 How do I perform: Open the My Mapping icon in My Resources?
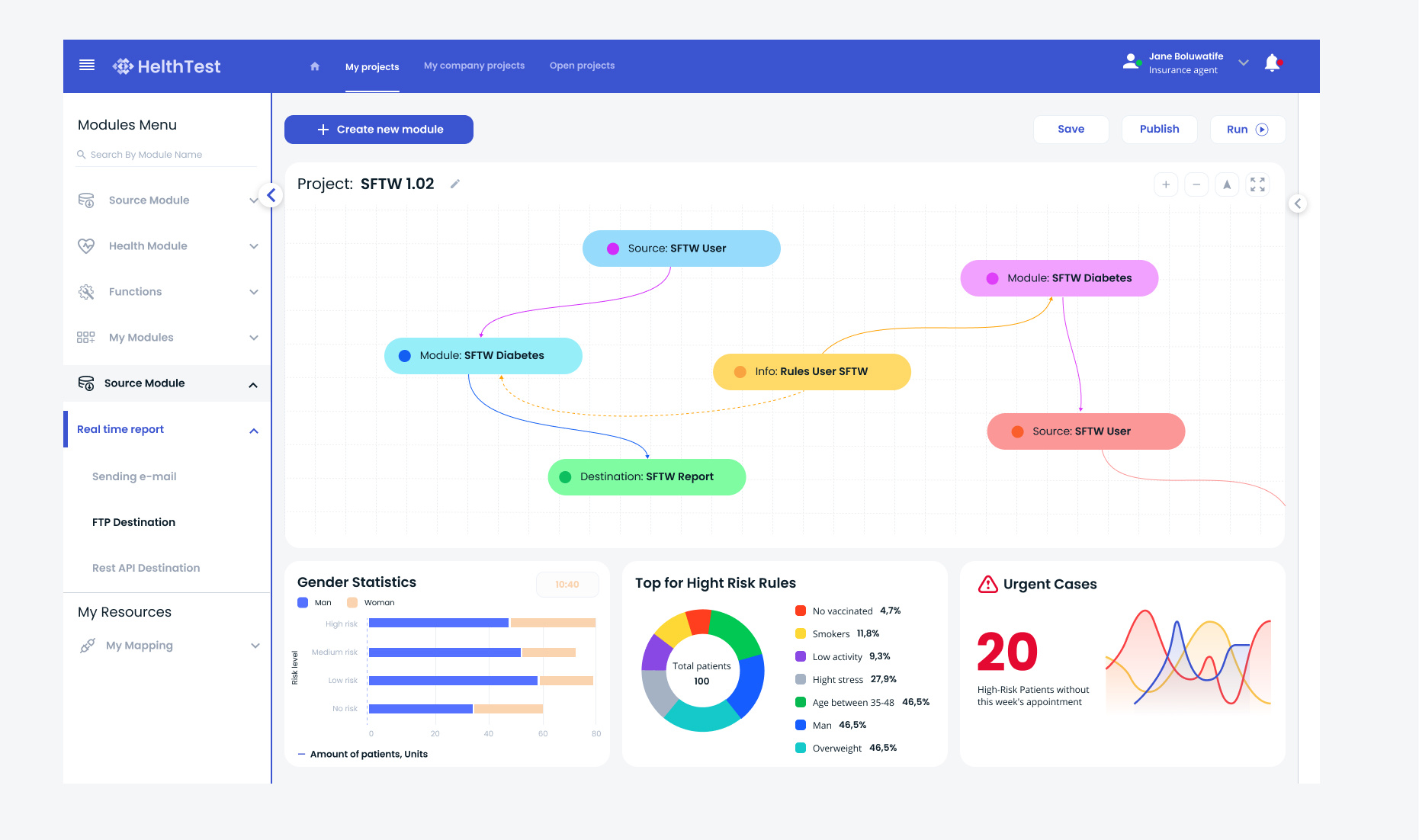click(86, 645)
